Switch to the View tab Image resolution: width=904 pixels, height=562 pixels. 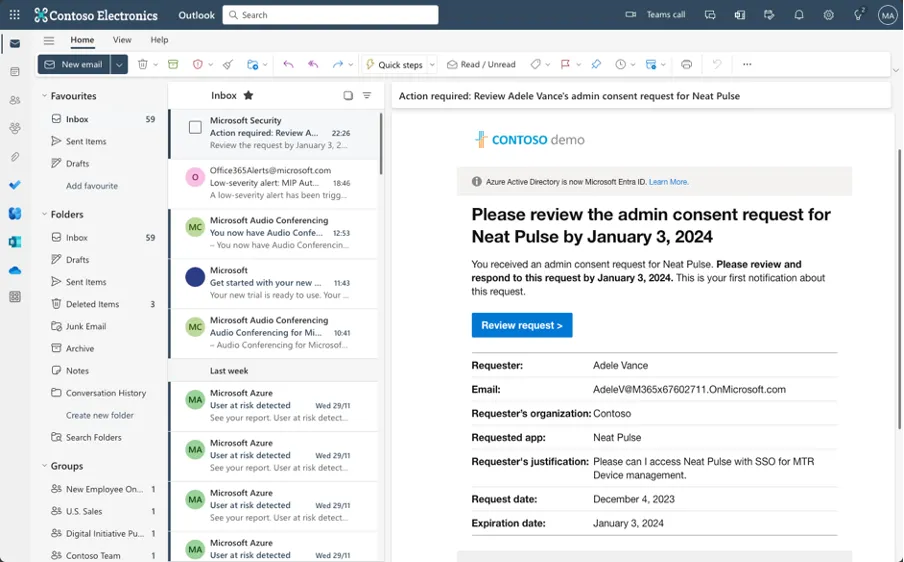coord(122,40)
